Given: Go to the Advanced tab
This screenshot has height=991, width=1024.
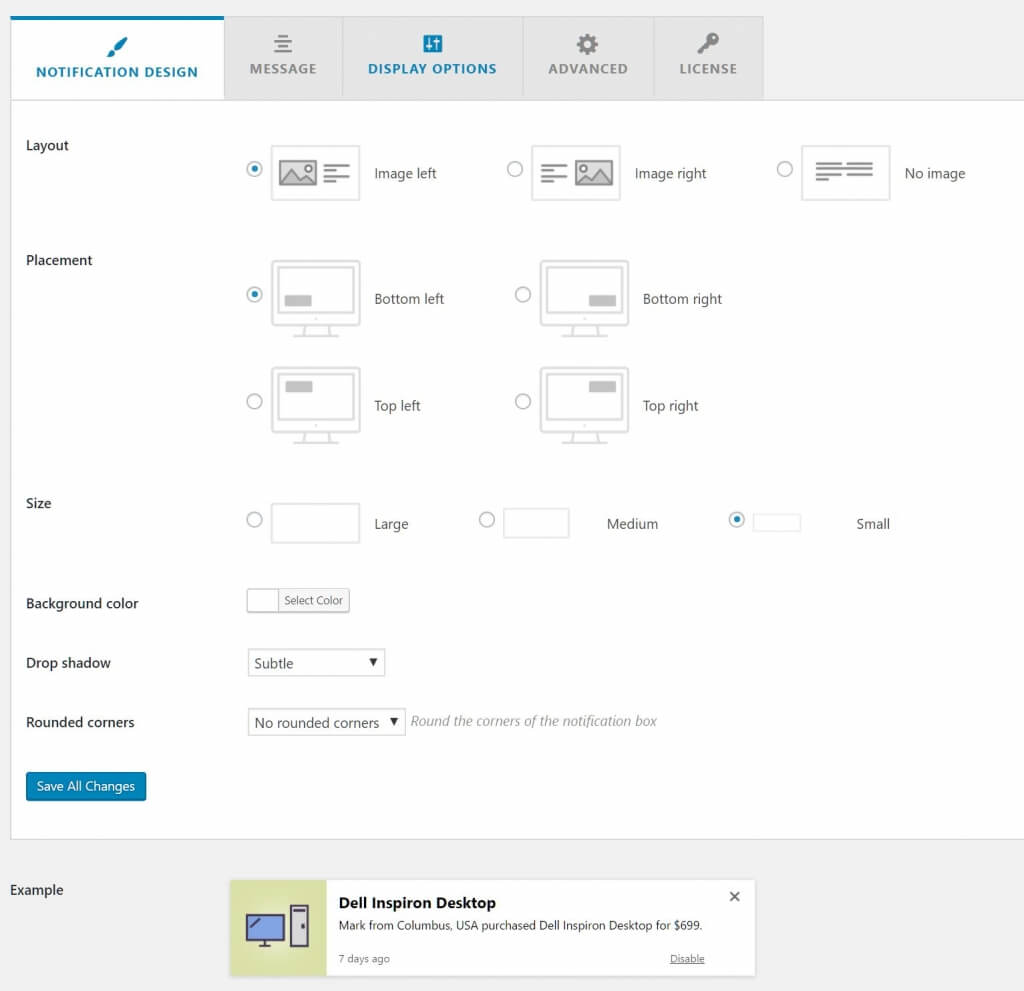Looking at the screenshot, I should 588,57.
